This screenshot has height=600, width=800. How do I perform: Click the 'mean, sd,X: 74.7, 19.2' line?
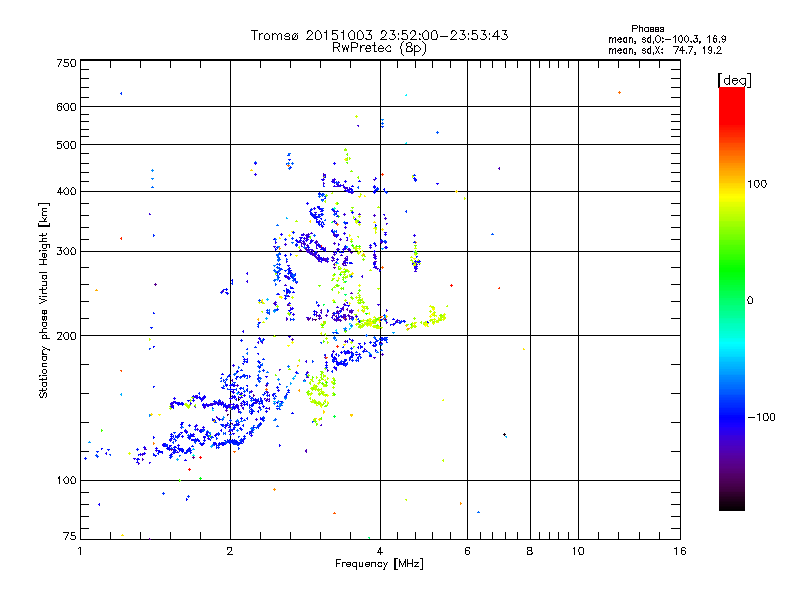click(x=665, y=50)
